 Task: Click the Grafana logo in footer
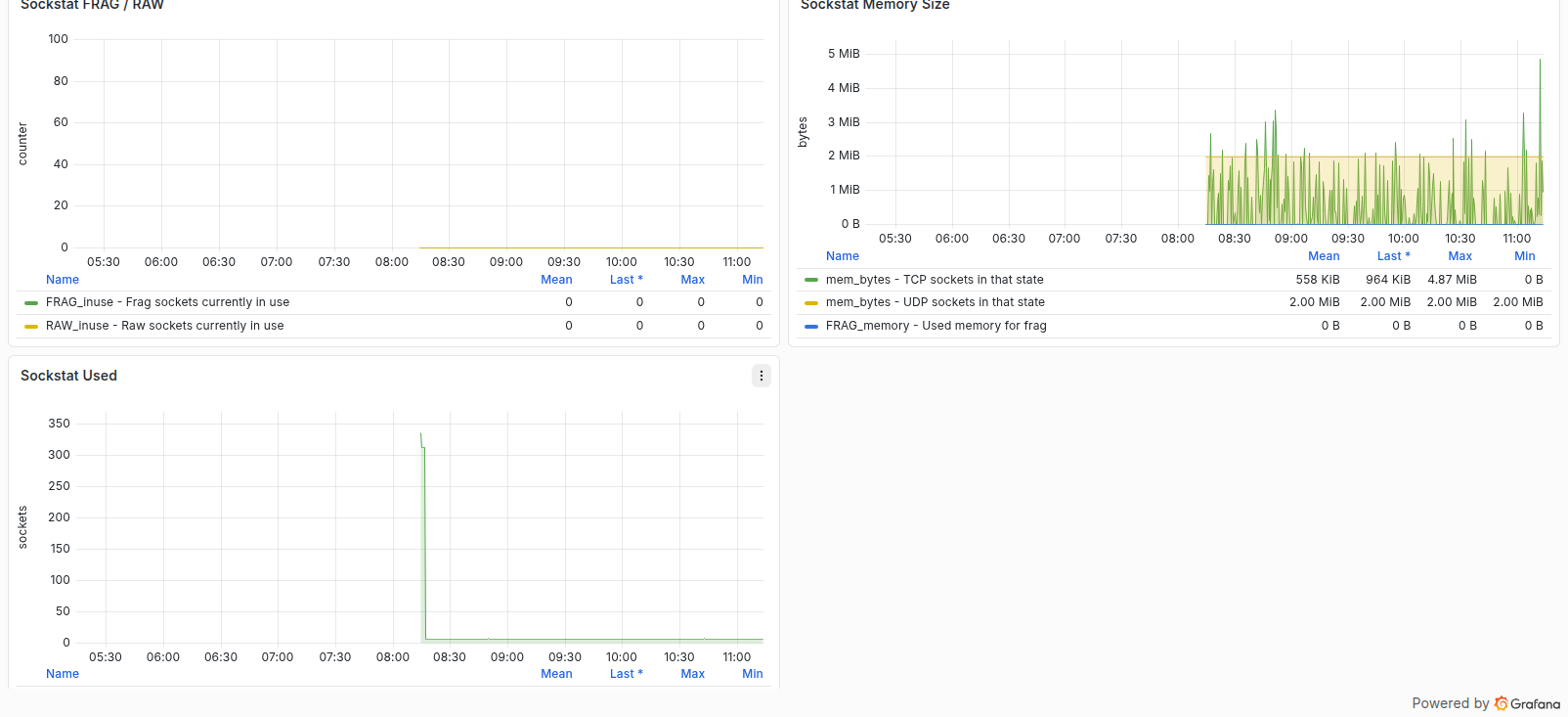click(x=1527, y=703)
